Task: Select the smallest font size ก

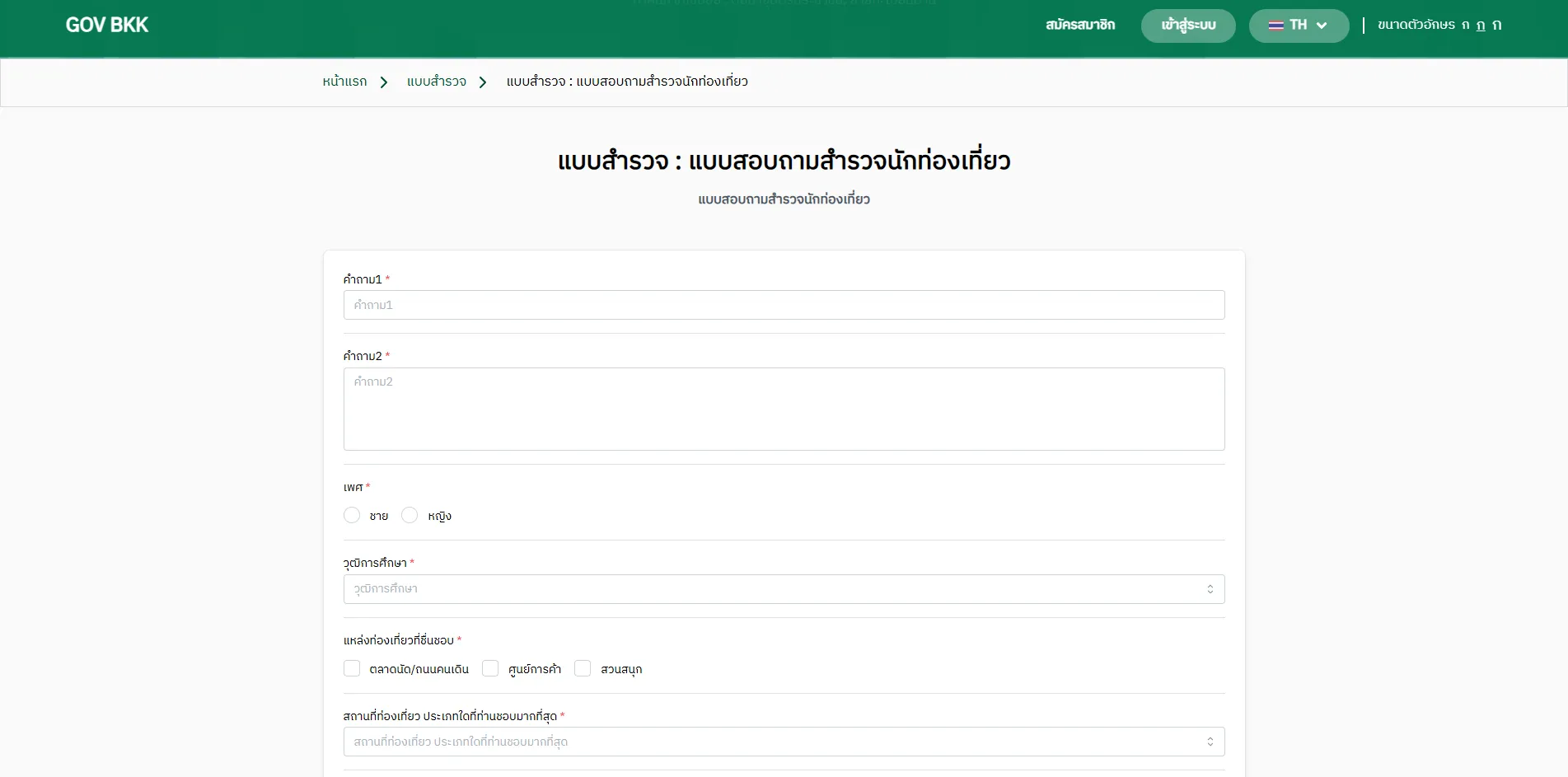Action: (x=1466, y=25)
